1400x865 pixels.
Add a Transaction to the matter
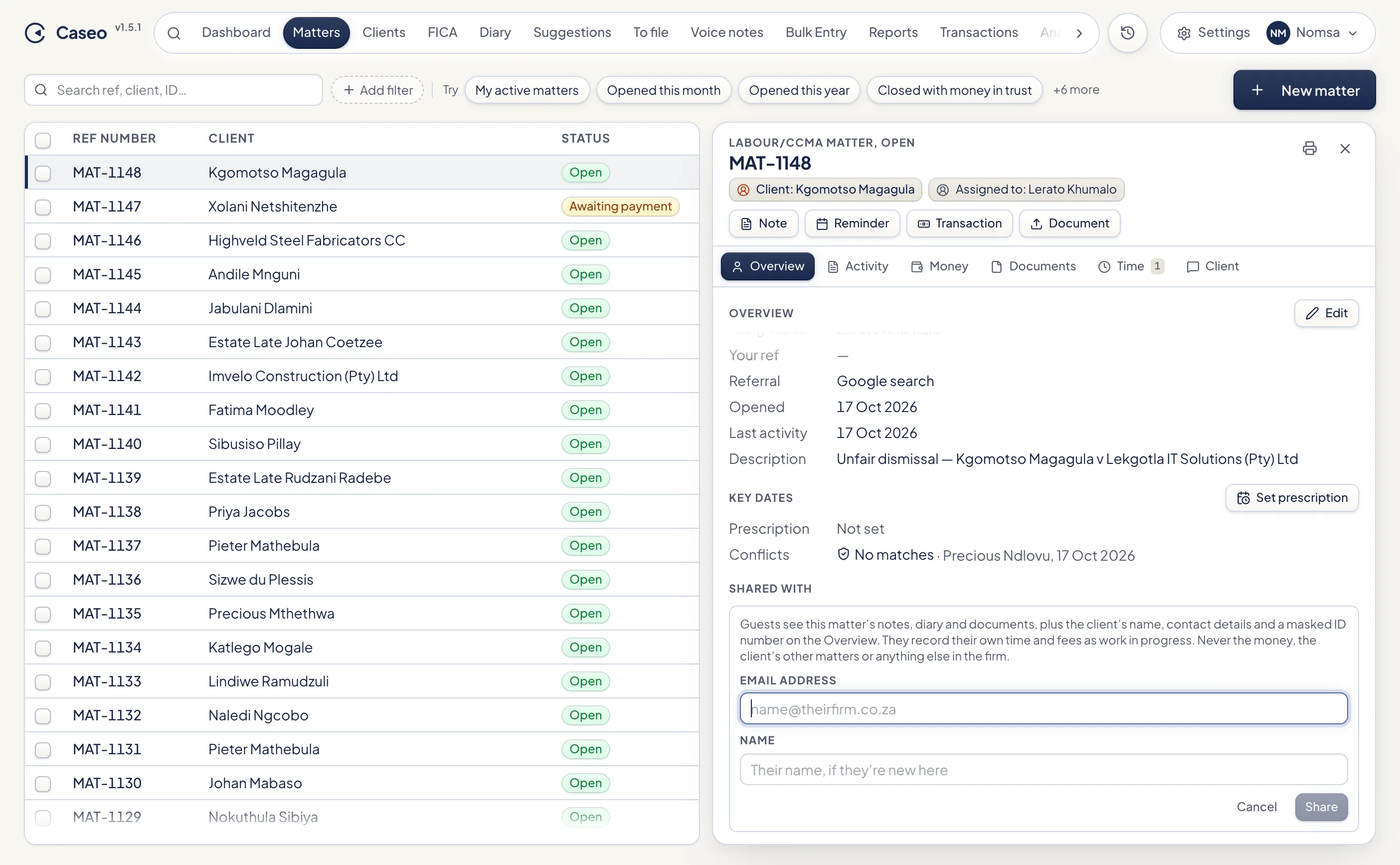(x=959, y=223)
